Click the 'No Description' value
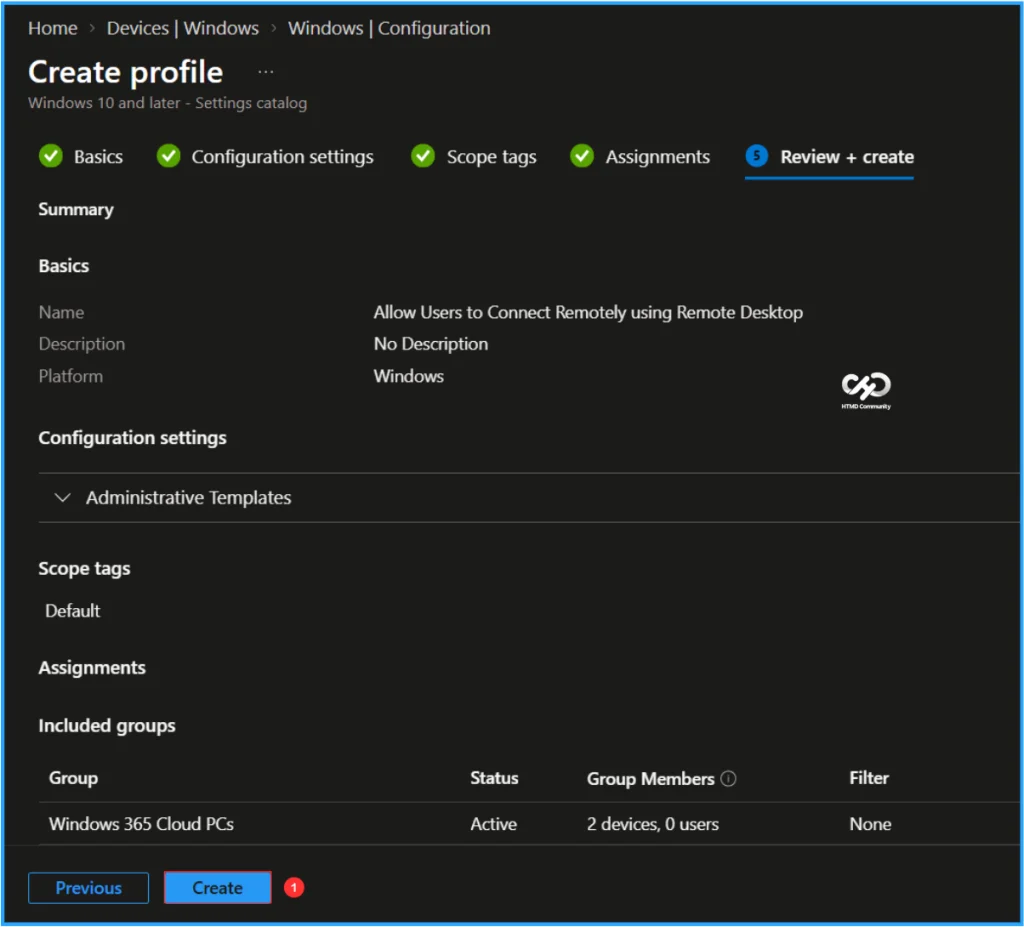The width and height of the screenshot is (1024, 927). coord(431,344)
